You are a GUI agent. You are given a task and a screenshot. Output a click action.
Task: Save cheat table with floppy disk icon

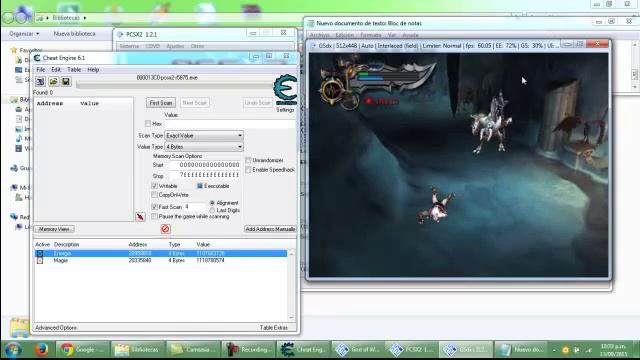click(x=66, y=82)
